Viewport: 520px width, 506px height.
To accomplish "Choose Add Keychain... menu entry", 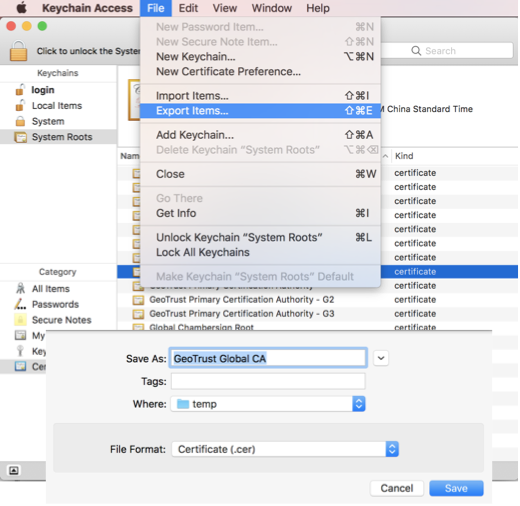I will 260,135.
